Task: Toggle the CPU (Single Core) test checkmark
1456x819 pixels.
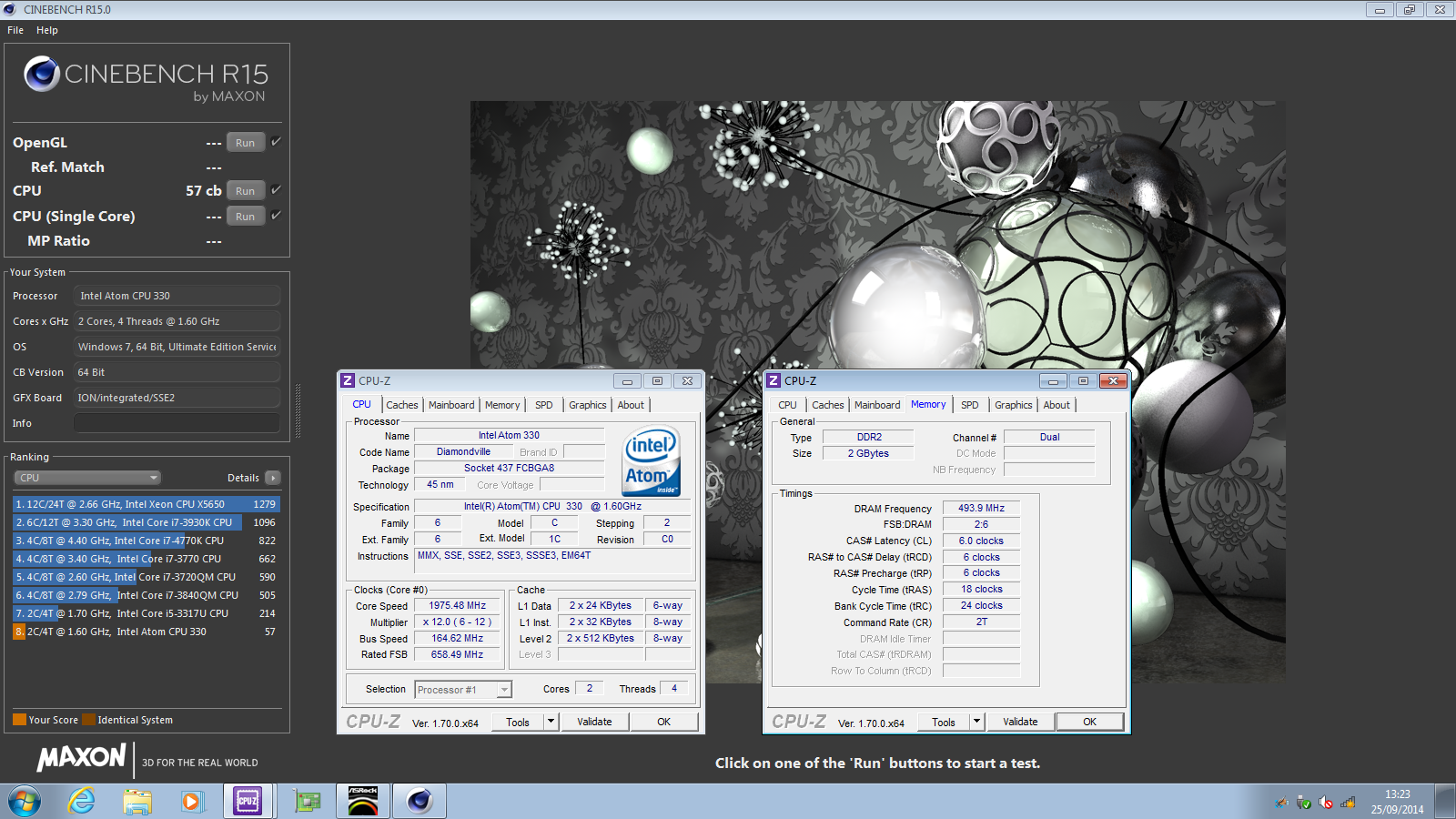Action: click(276, 216)
